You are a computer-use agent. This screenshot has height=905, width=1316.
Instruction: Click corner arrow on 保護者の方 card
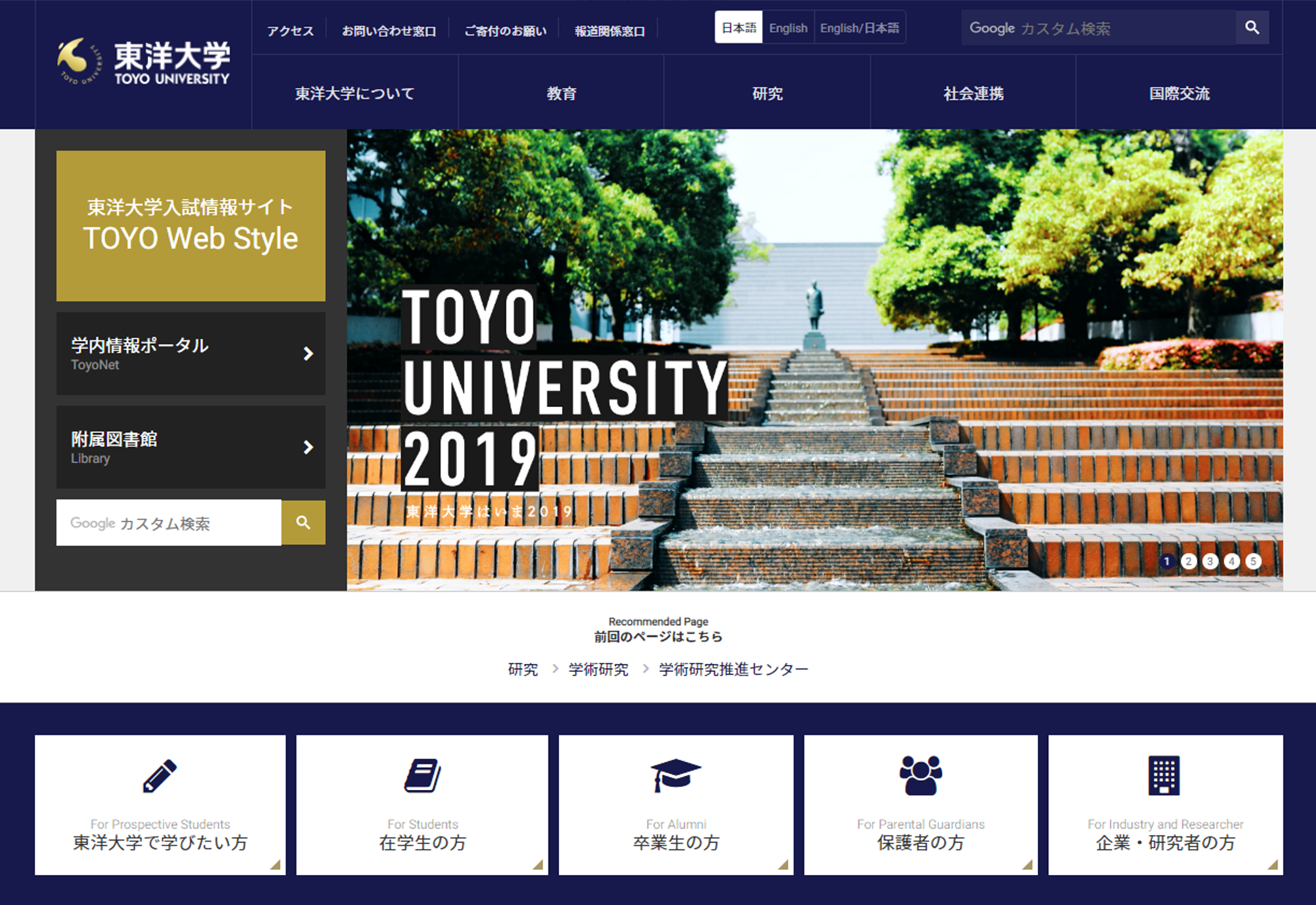click(x=1027, y=865)
